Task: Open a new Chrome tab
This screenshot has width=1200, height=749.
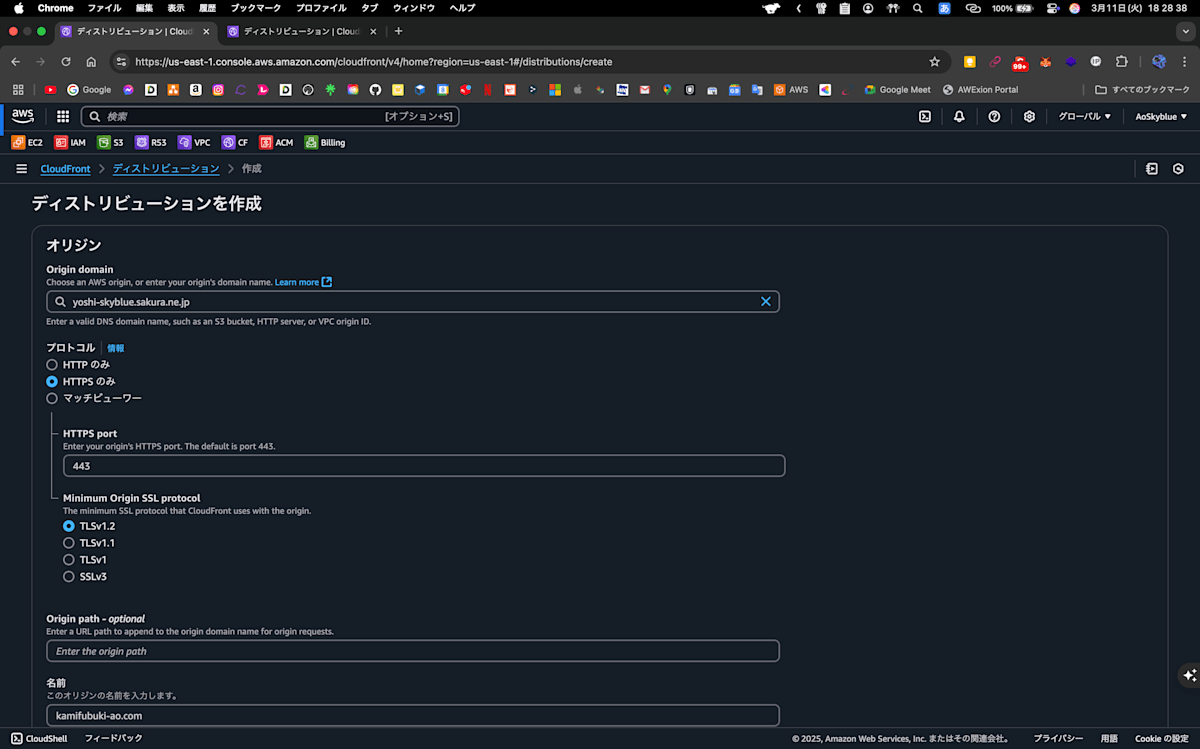Action: [398, 31]
